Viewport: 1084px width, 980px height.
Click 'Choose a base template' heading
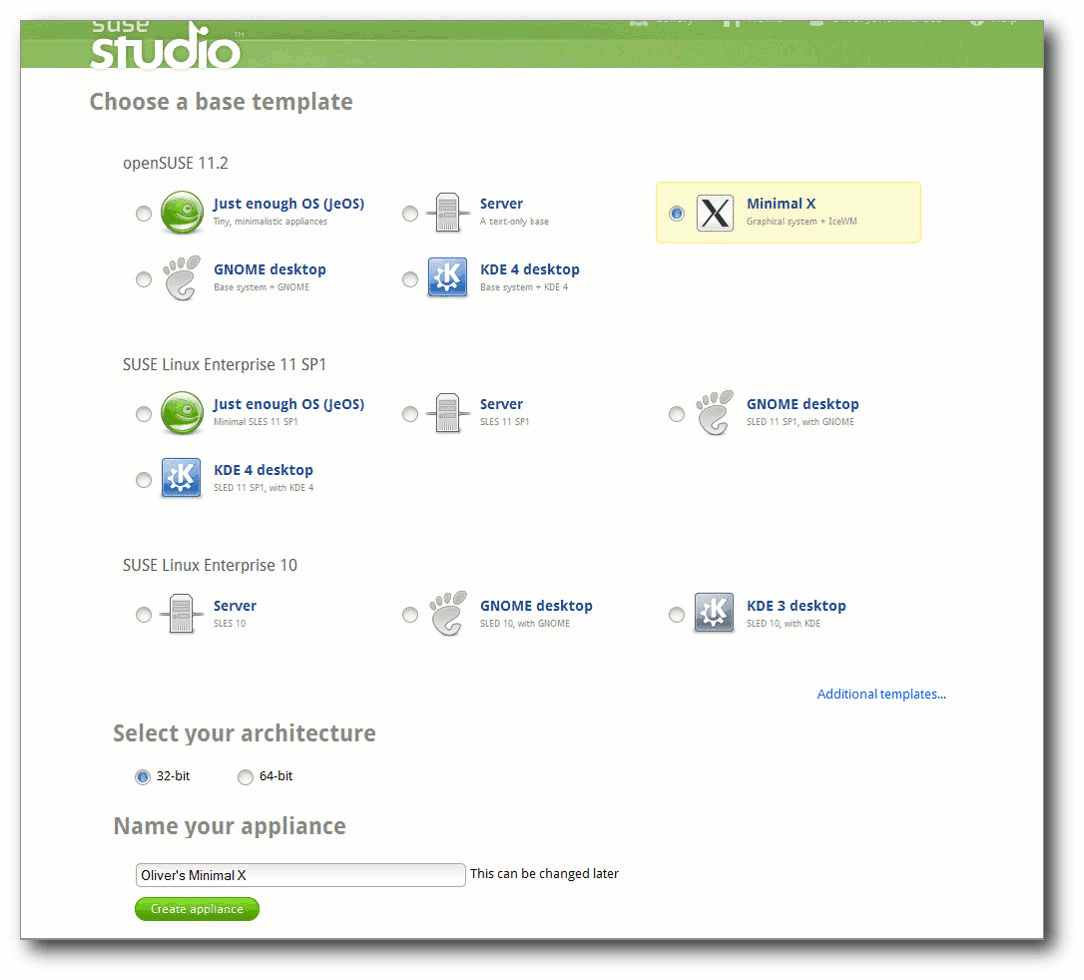221,102
